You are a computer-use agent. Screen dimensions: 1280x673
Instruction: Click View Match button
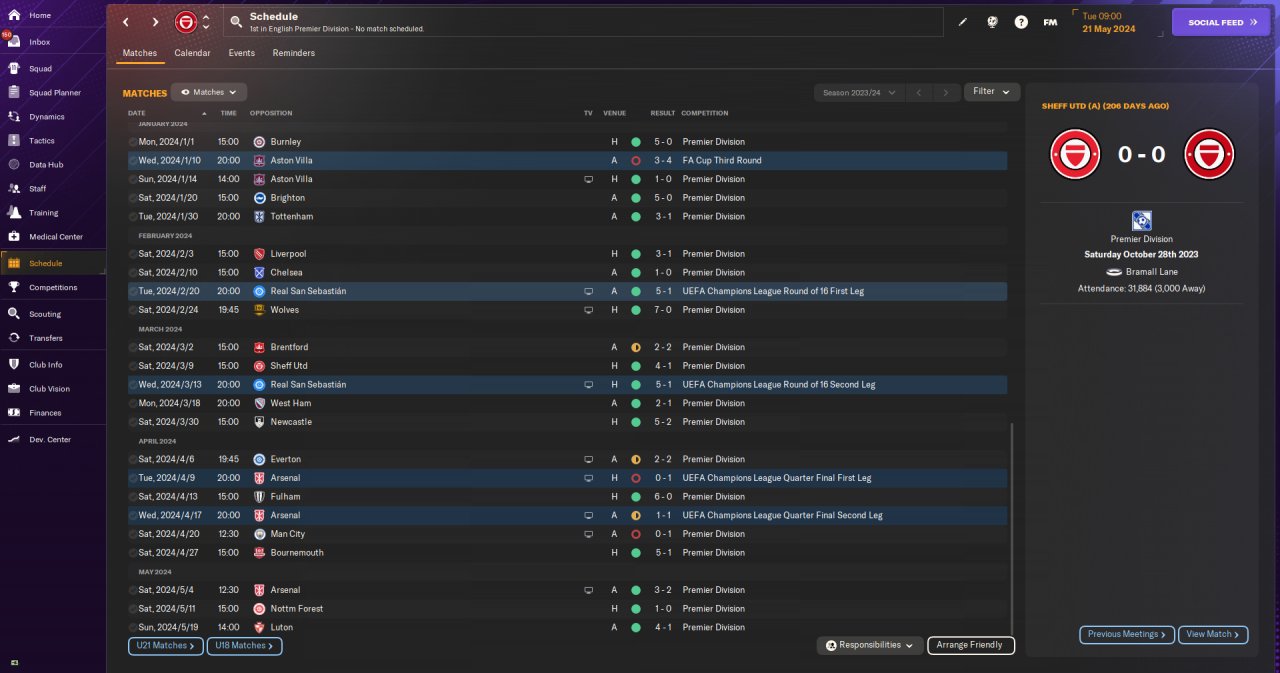click(1213, 634)
